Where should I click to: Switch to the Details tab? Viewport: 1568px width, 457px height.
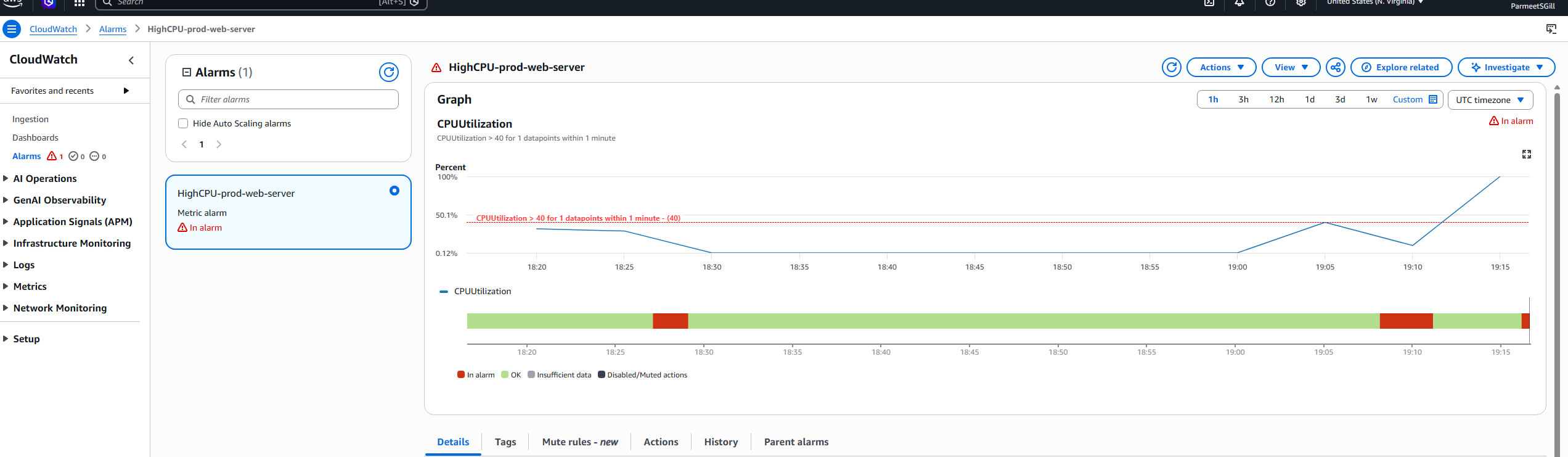click(x=453, y=442)
